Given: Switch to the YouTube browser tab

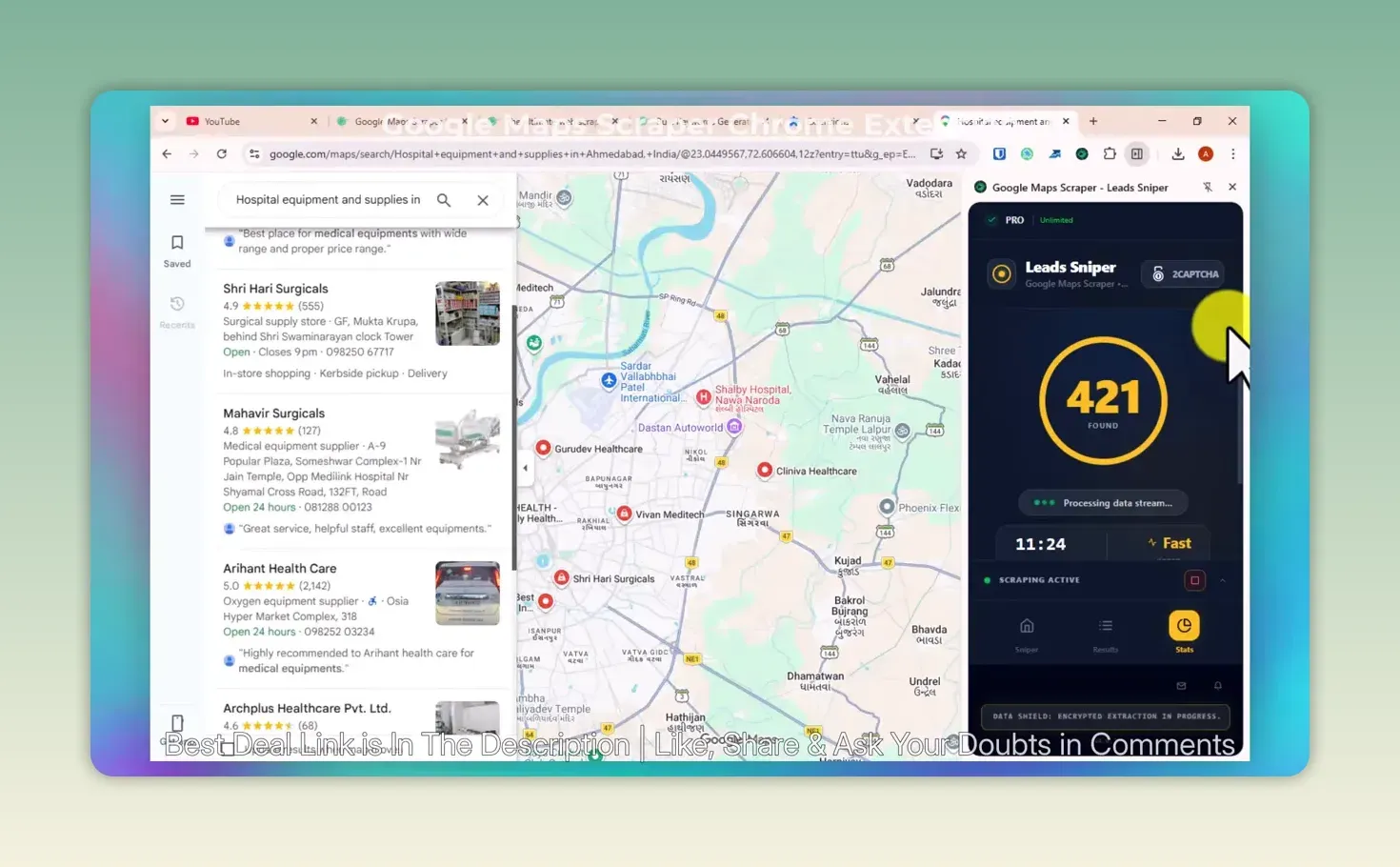Looking at the screenshot, I should coord(248,122).
